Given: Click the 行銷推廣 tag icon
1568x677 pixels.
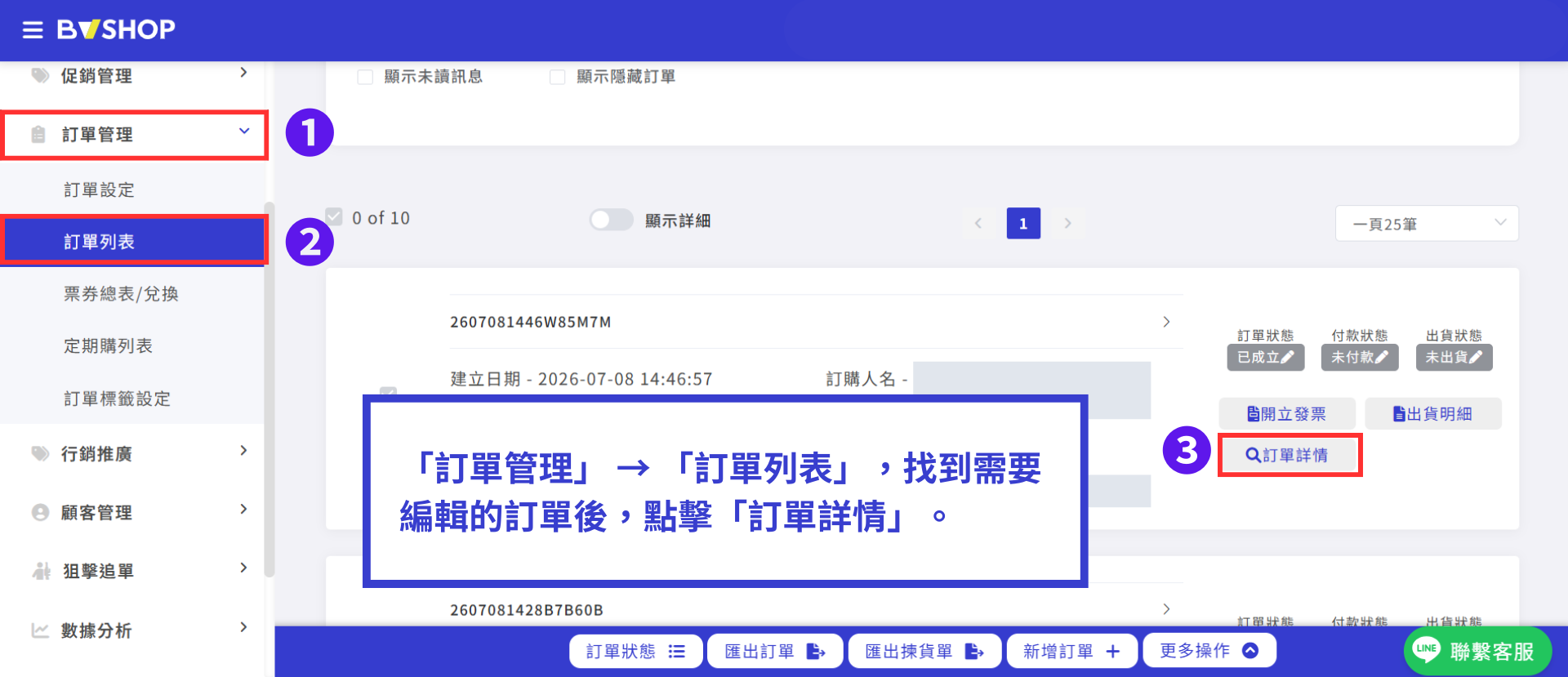Looking at the screenshot, I should pyautogui.click(x=40, y=453).
